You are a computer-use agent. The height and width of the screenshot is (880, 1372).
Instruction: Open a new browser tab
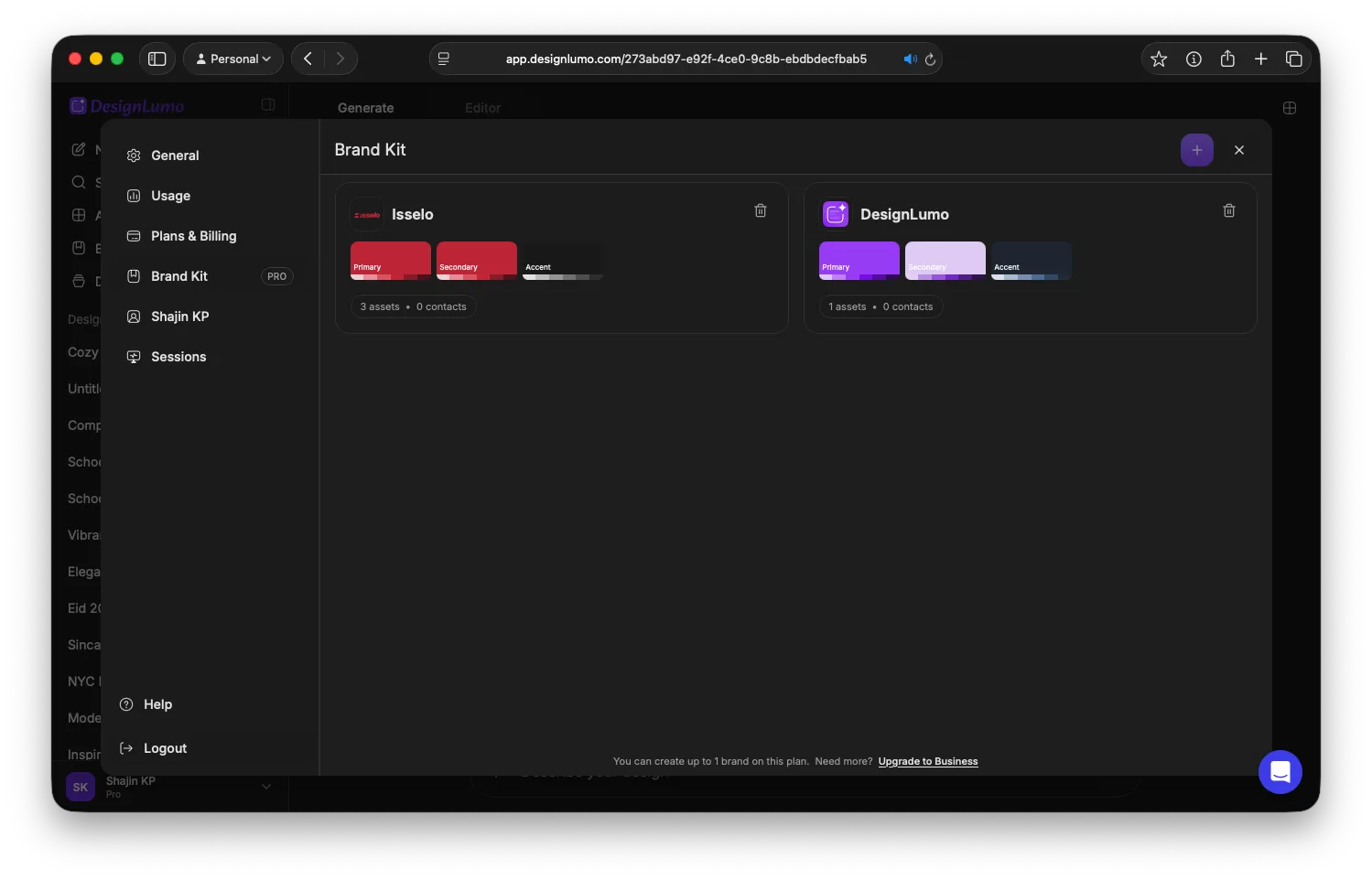pyautogui.click(x=1260, y=59)
